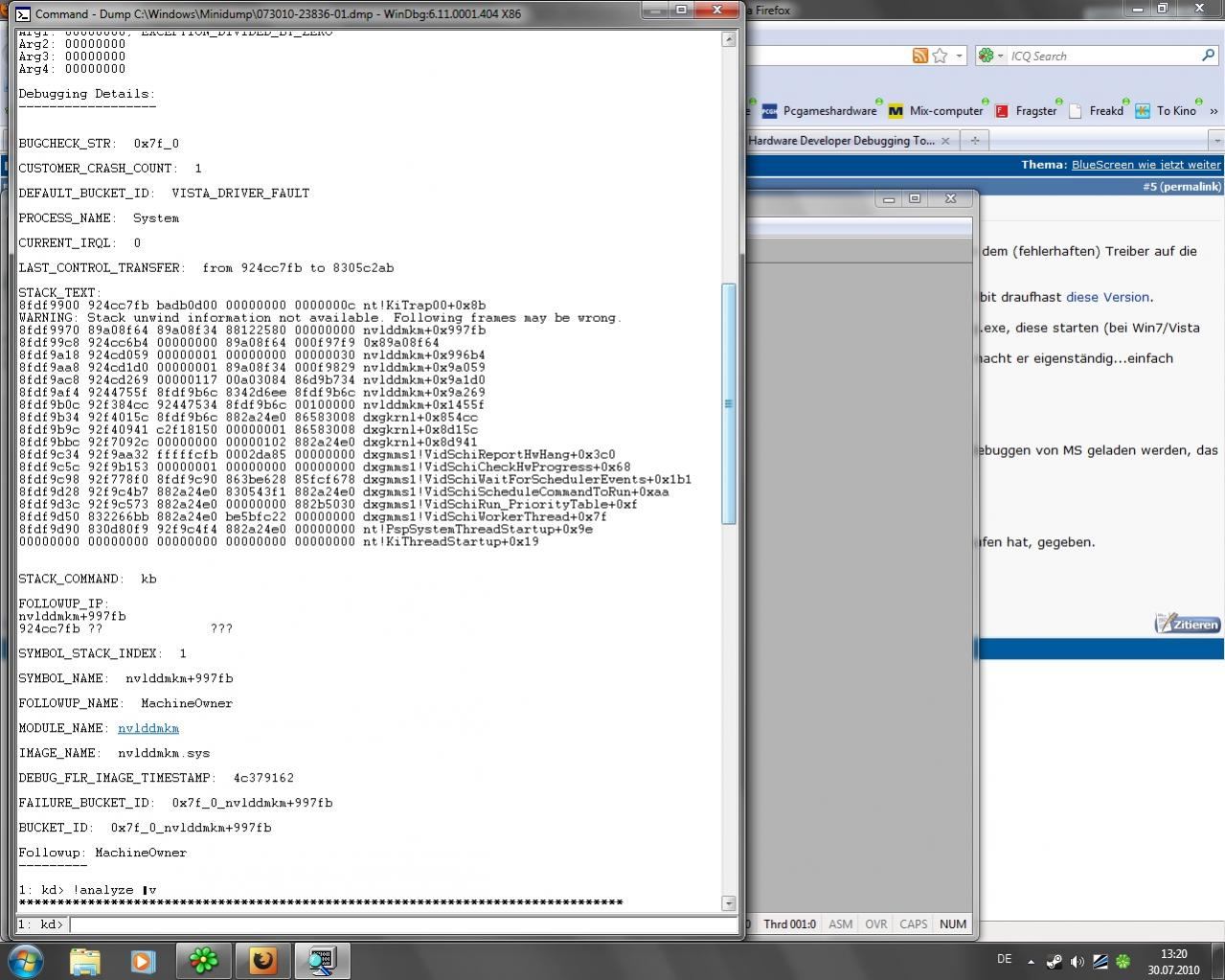Open the Steam tray icon
This screenshot has height=980, width=1225.
tap(1055, 961)
